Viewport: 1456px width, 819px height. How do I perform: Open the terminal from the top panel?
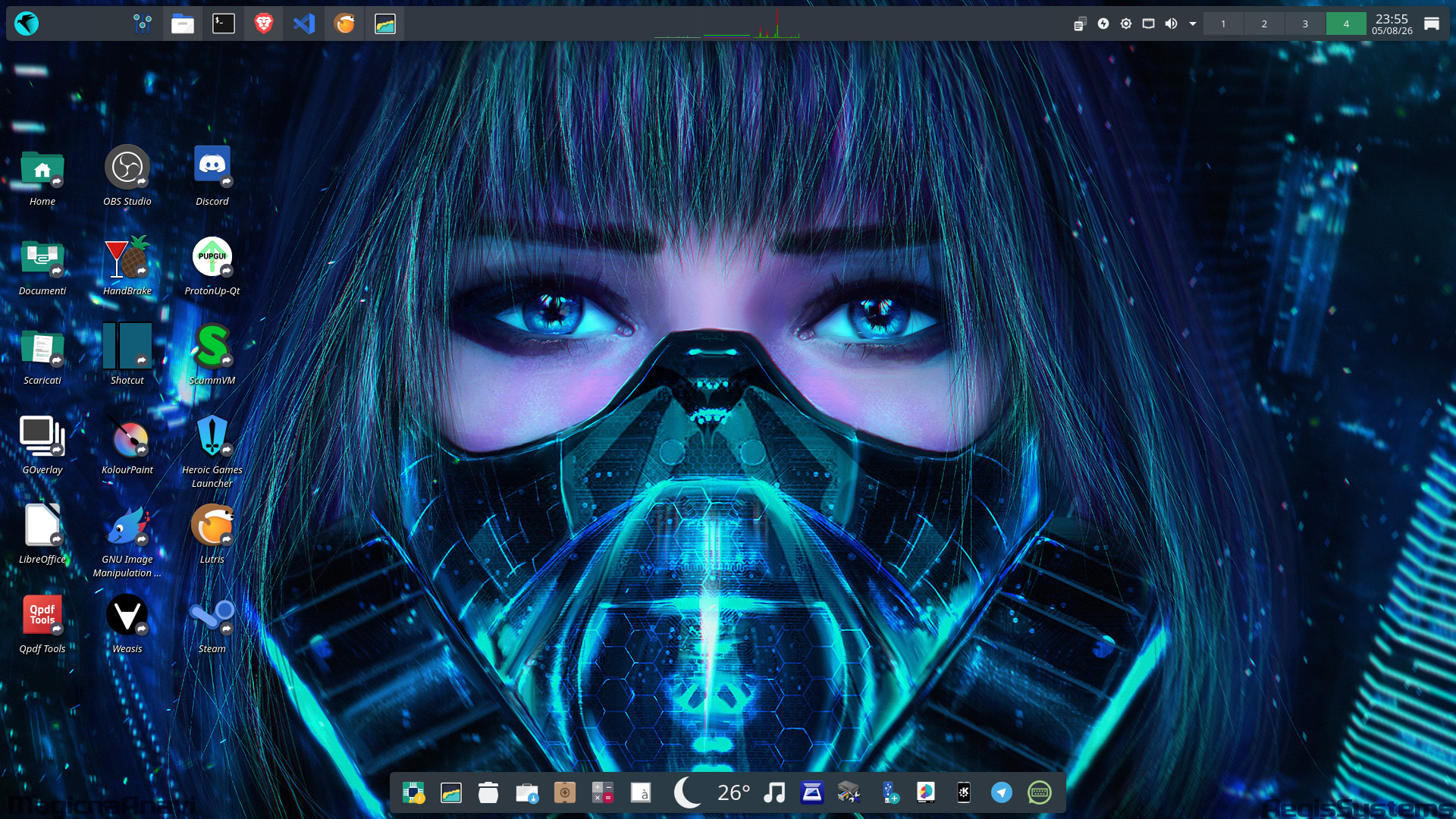(223, 24)
